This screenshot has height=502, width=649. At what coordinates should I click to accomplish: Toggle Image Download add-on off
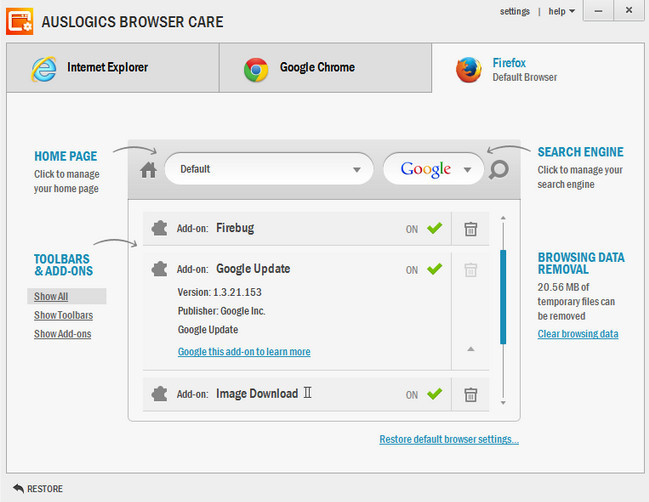tap(433, 395)
